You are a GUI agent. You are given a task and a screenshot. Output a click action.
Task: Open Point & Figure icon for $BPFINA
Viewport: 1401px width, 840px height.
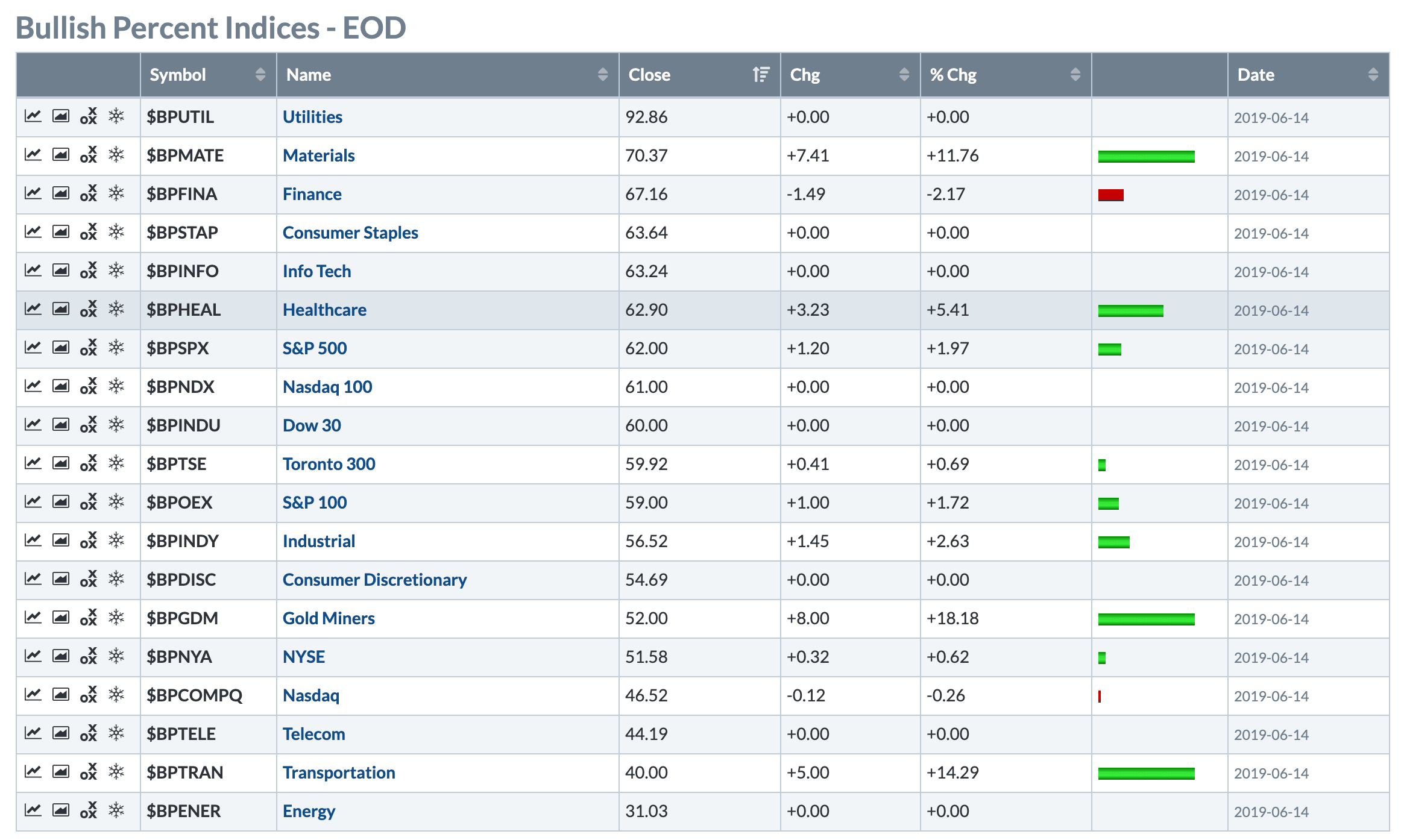pyautogui.click(x=89, y=193)
